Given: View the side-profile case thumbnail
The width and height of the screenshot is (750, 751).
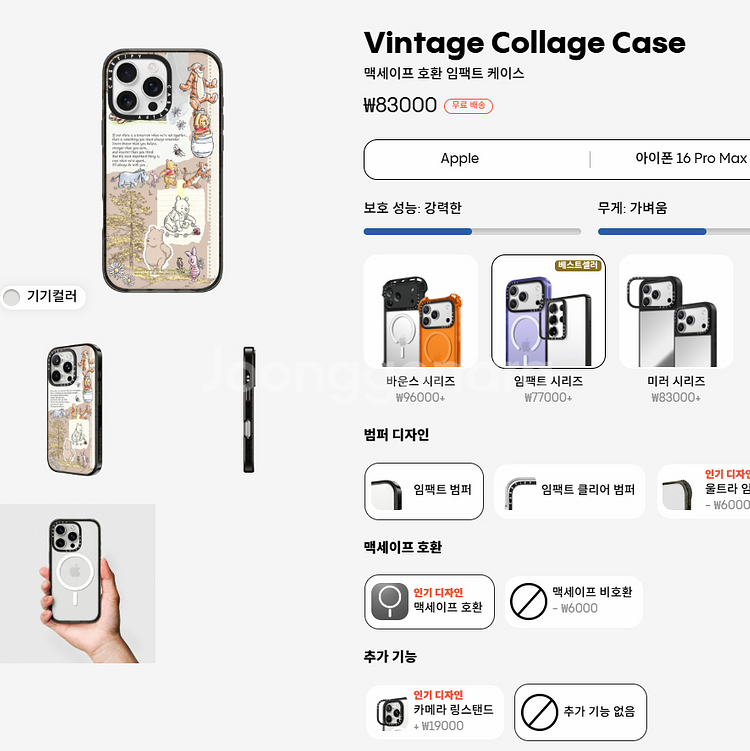Looking at the screenshot, I should 249,410.
